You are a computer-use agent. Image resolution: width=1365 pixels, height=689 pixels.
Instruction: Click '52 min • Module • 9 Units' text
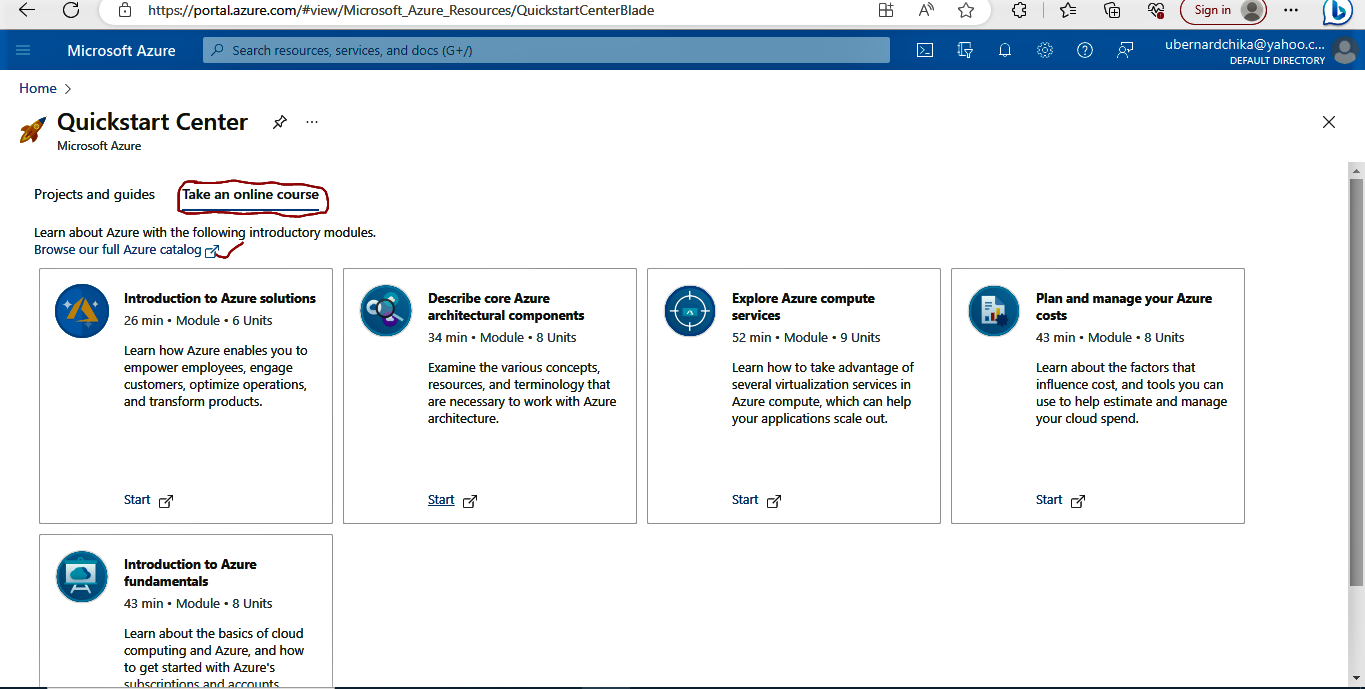(806, 338)
